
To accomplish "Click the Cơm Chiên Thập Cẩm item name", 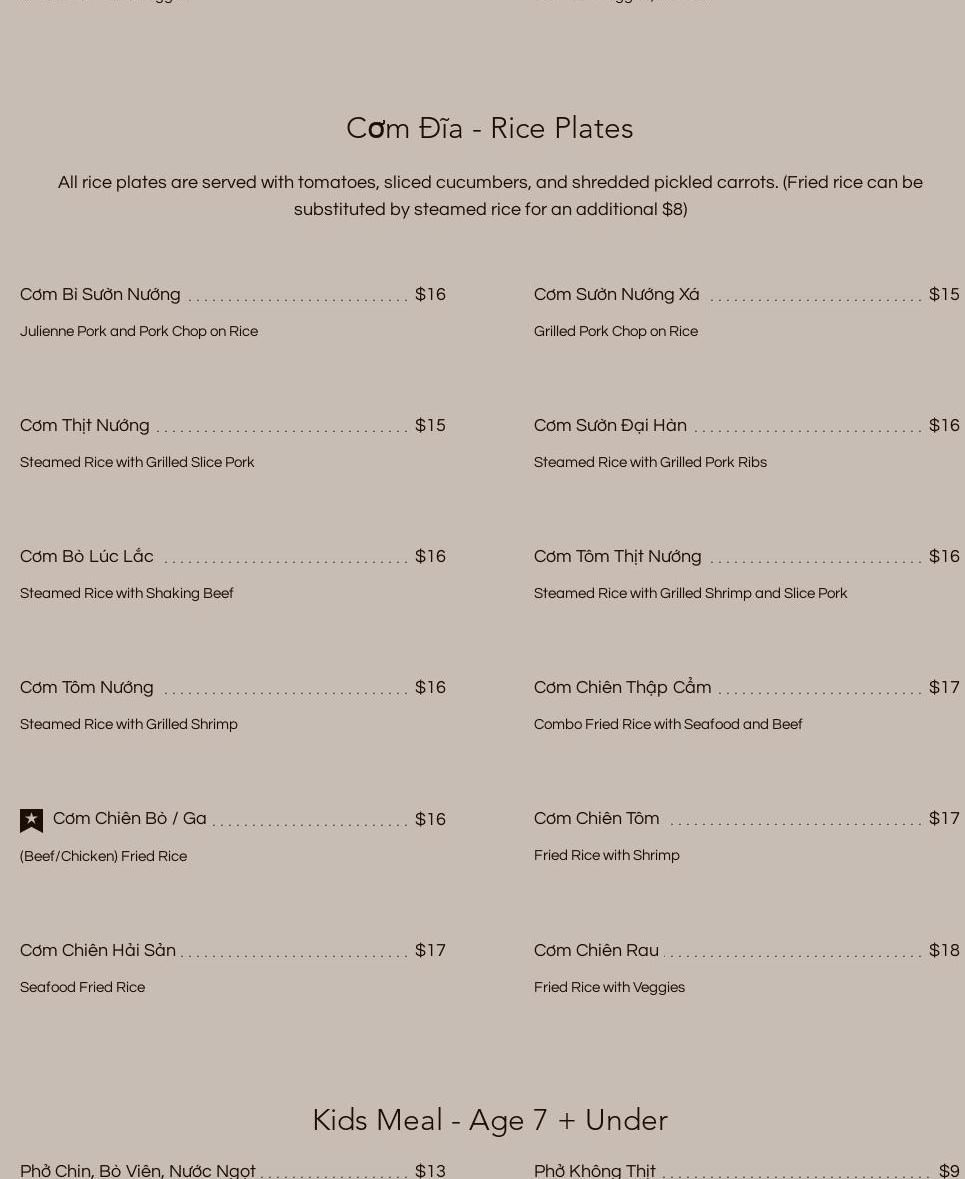I will tap(622, 688).
